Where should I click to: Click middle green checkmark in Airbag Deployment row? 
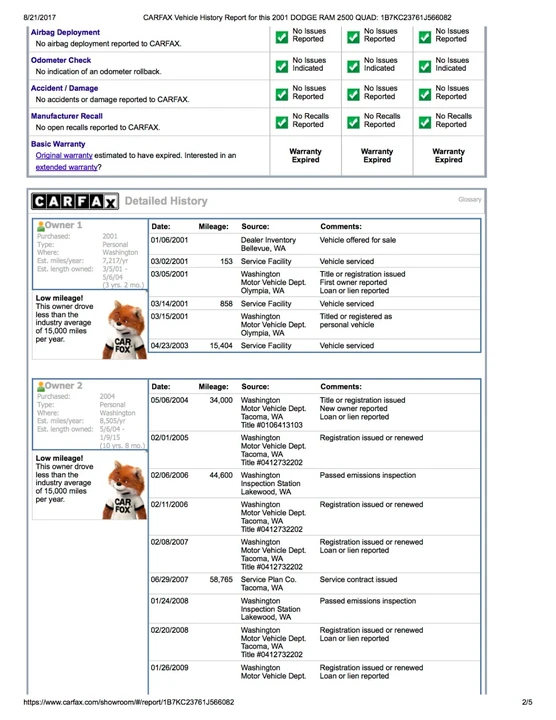(x=353, y=37)
